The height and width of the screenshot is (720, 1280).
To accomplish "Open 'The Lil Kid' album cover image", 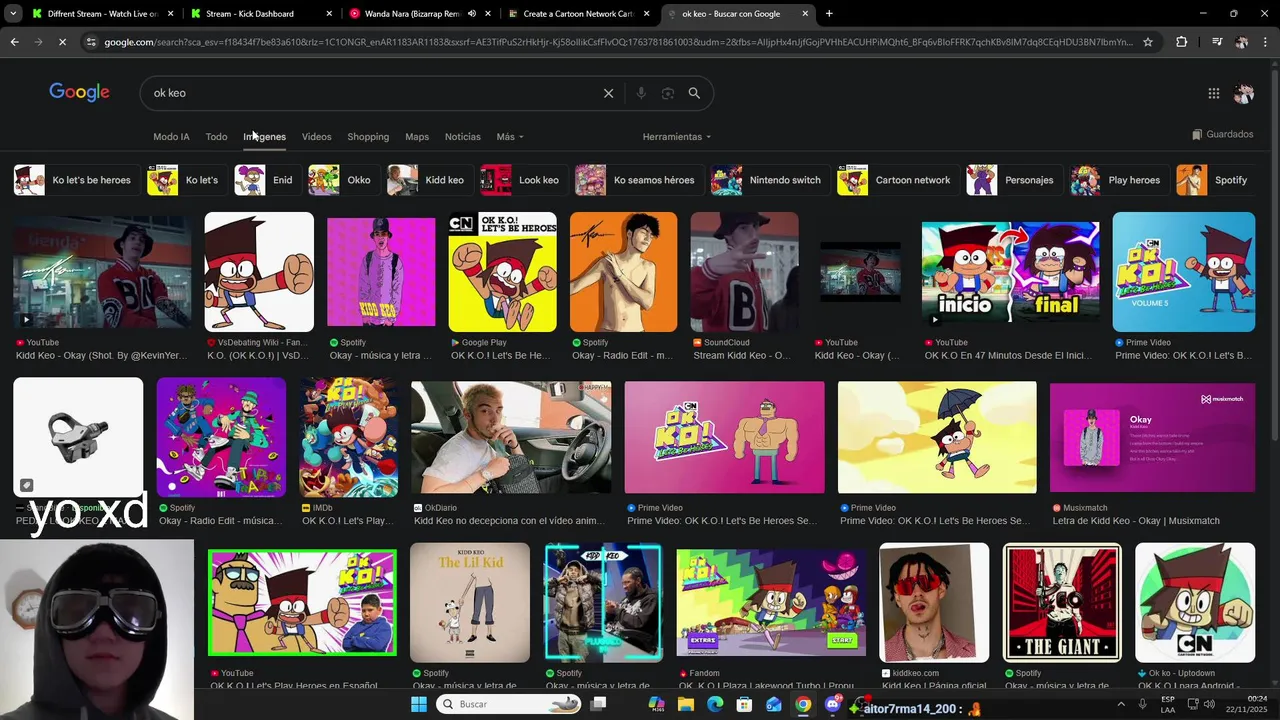I will [470, 602].
